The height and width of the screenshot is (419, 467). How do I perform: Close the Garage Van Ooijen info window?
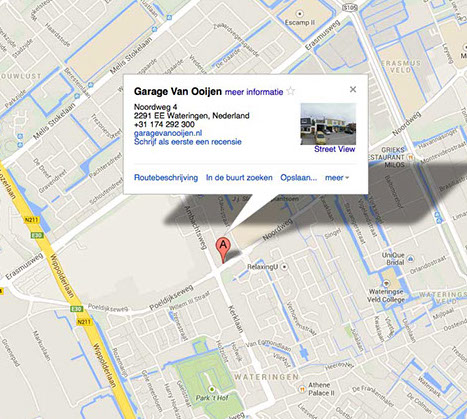click(x=353, y=89)
